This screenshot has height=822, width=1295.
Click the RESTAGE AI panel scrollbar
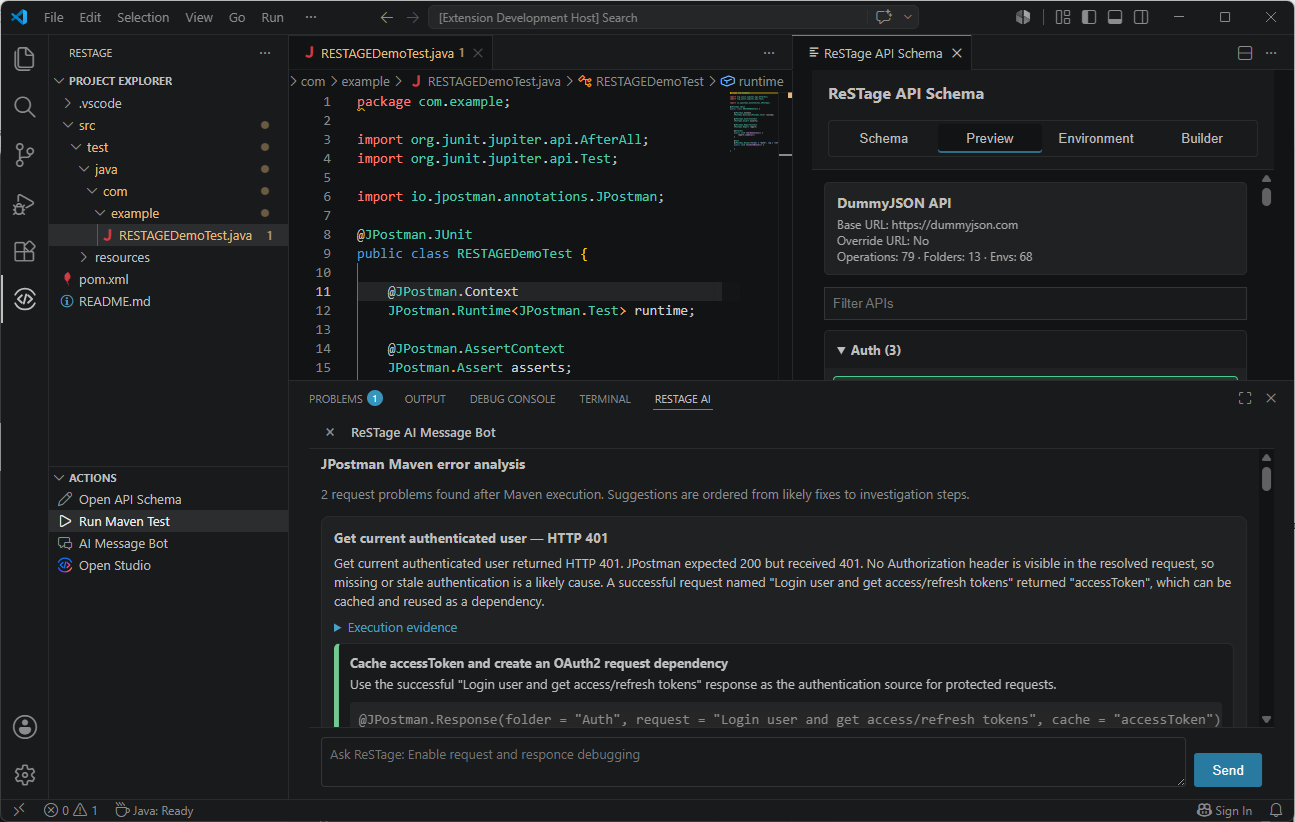(1267, 479)
